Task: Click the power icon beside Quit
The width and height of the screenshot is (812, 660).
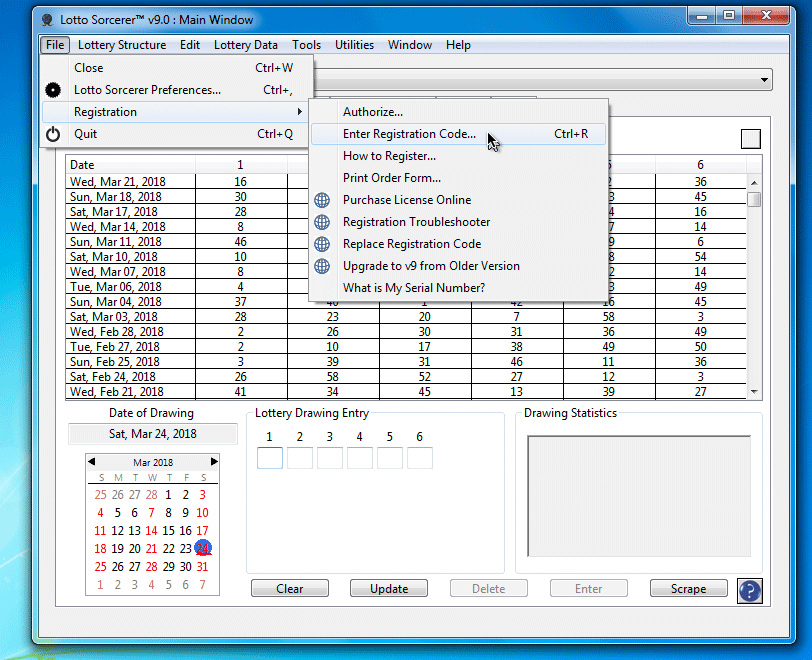Action: [53, 134]
